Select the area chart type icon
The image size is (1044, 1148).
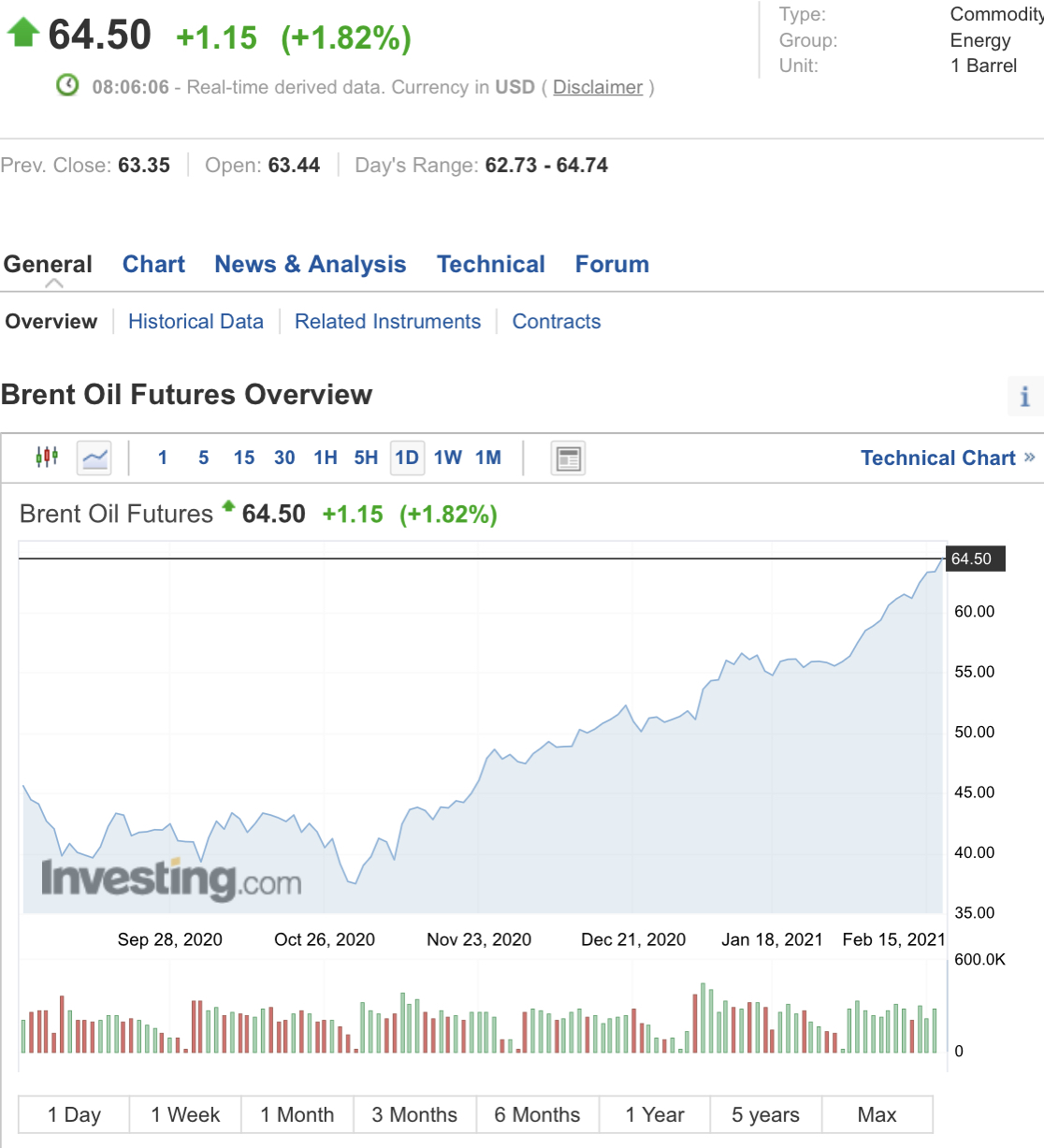pos(94,458)
